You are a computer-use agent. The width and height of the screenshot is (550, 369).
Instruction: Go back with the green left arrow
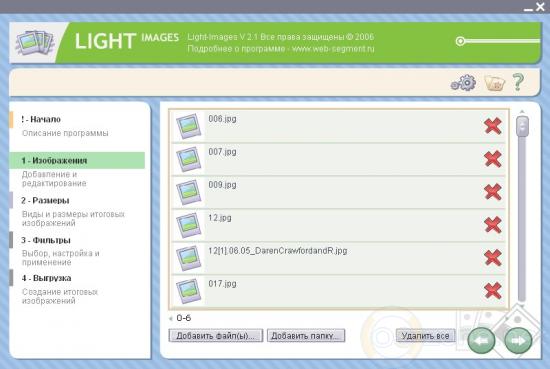[x=481, y=341]
